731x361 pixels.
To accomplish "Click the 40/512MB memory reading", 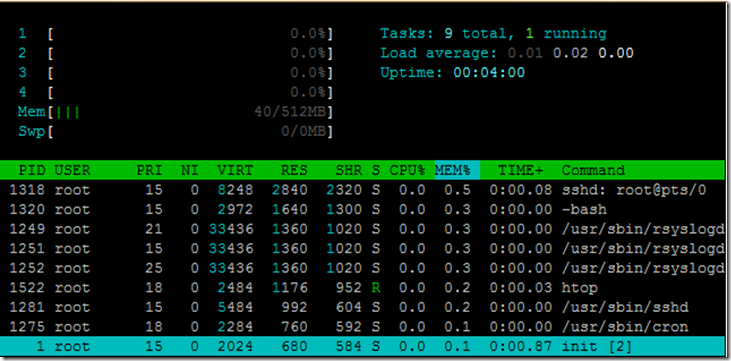I will (290, 112).
